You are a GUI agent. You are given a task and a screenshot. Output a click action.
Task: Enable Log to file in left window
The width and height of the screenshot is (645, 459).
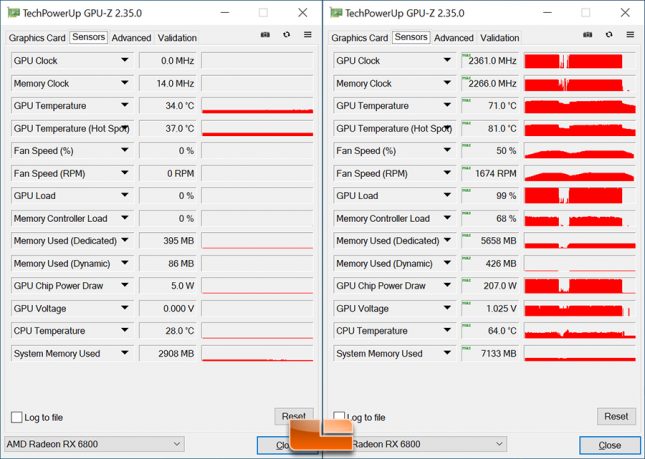[17, 417]
